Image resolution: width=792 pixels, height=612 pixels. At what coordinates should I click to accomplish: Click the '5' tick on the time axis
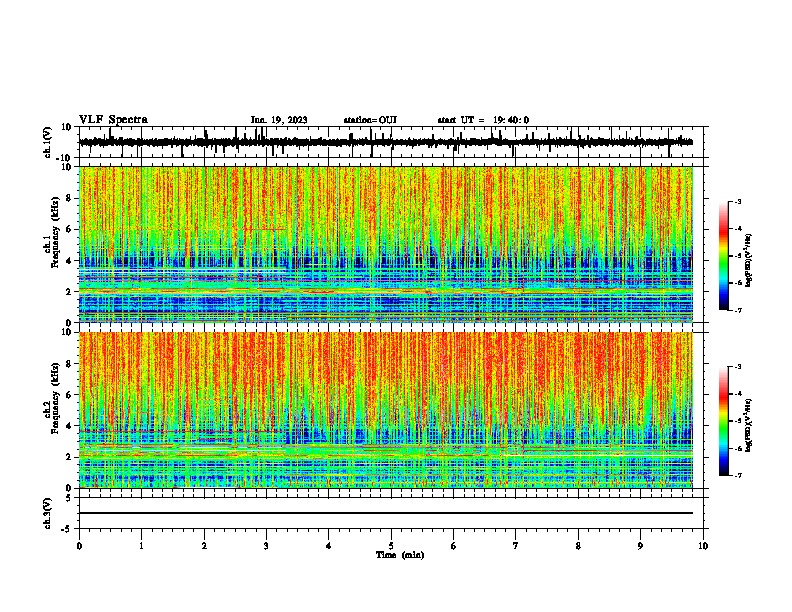(391, 546)
